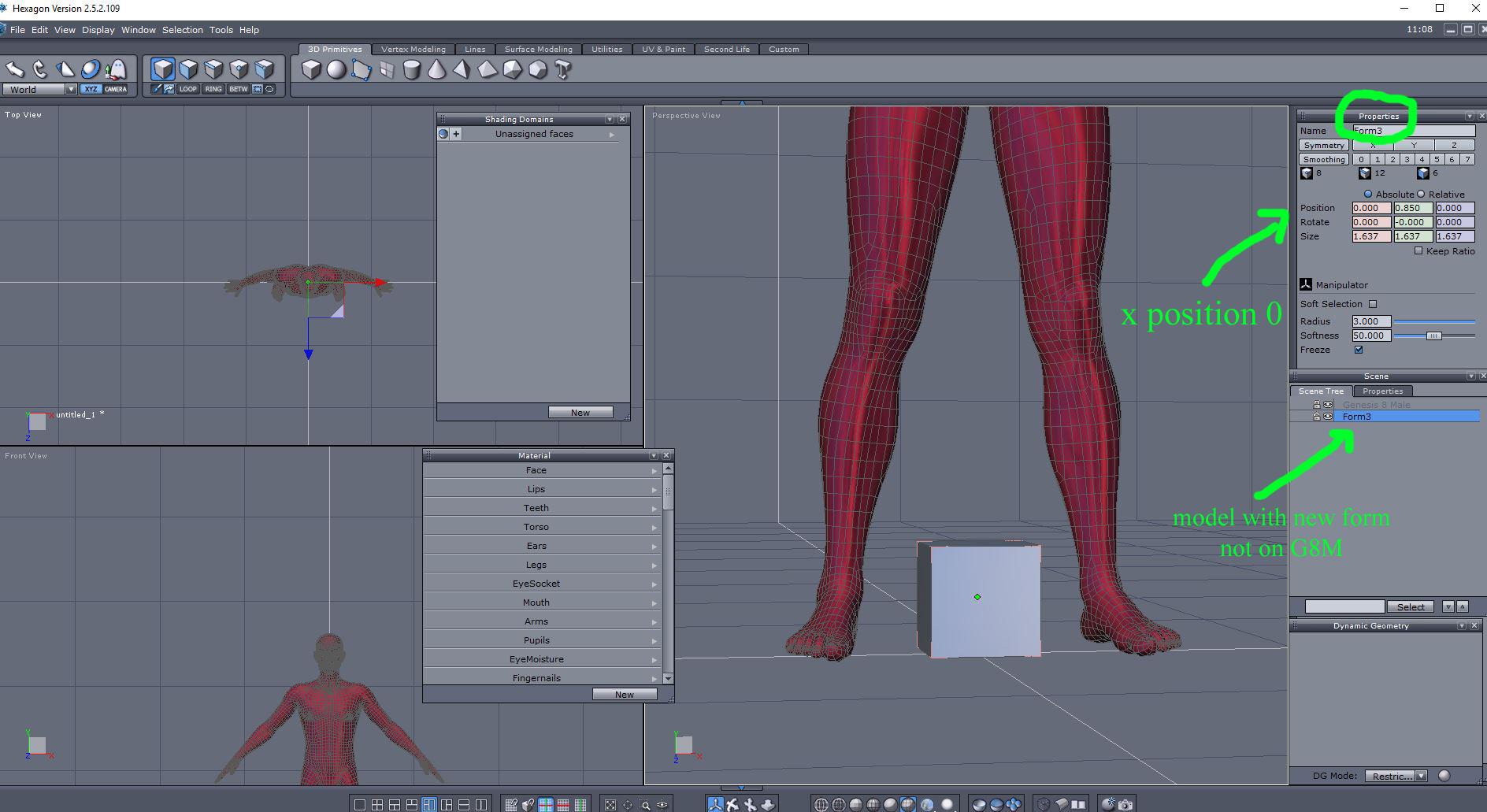Expand the Torso material entry
1487x812 pixels.
click(654, 527)
